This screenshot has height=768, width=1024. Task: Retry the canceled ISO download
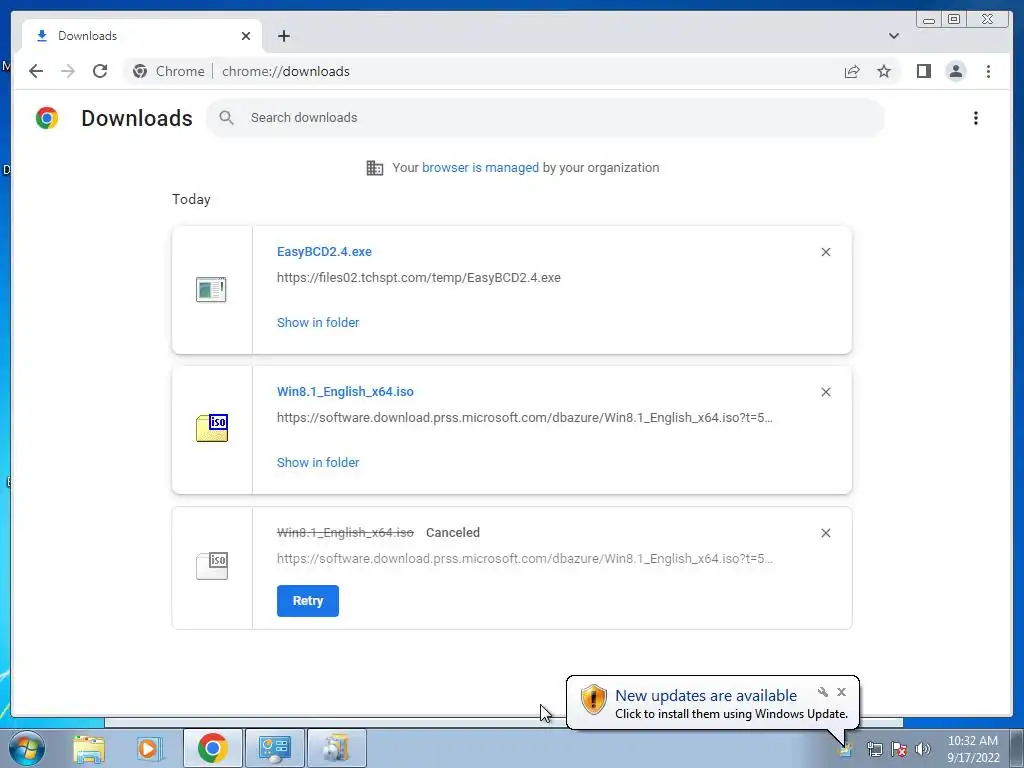(x=308, y=601)
